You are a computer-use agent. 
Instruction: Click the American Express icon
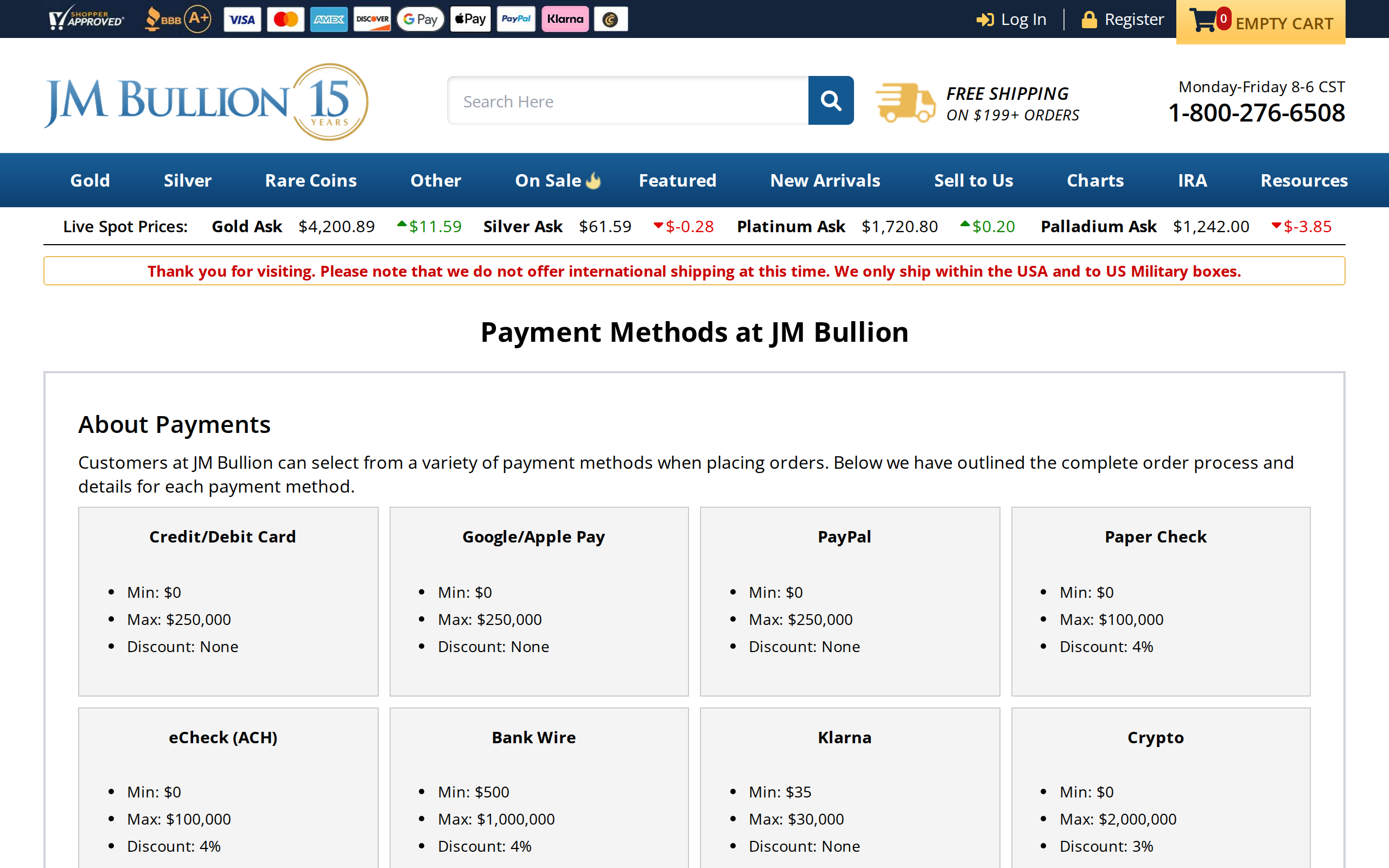329,20
